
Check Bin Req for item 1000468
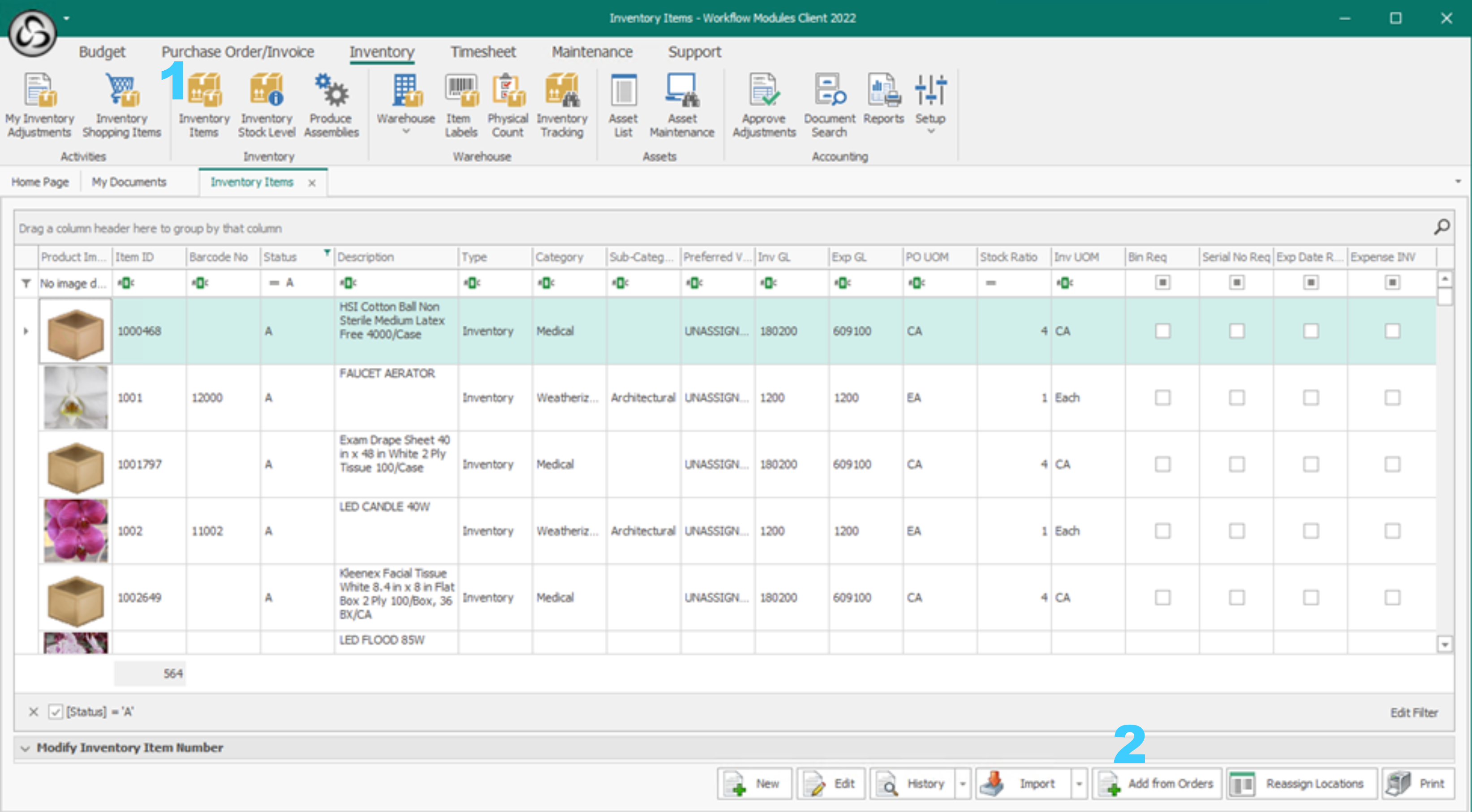(x=1162, y=331)
